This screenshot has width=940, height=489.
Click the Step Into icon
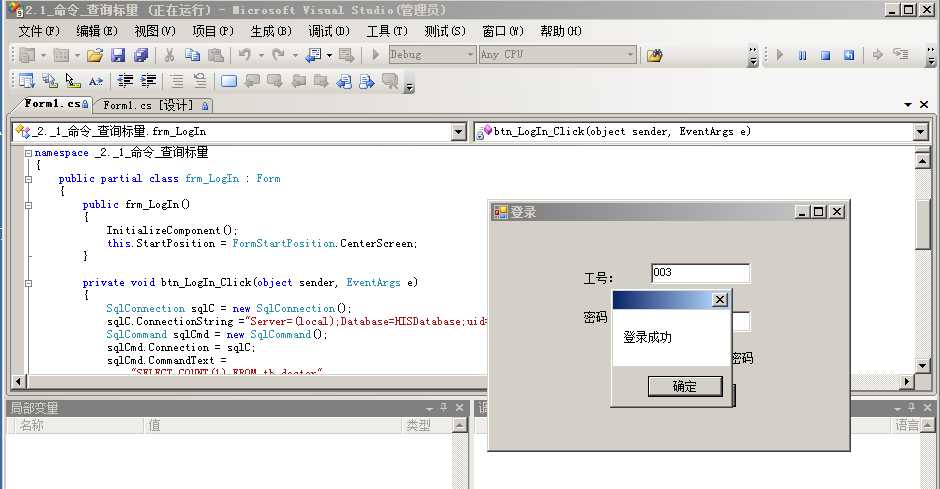point(900,55)
